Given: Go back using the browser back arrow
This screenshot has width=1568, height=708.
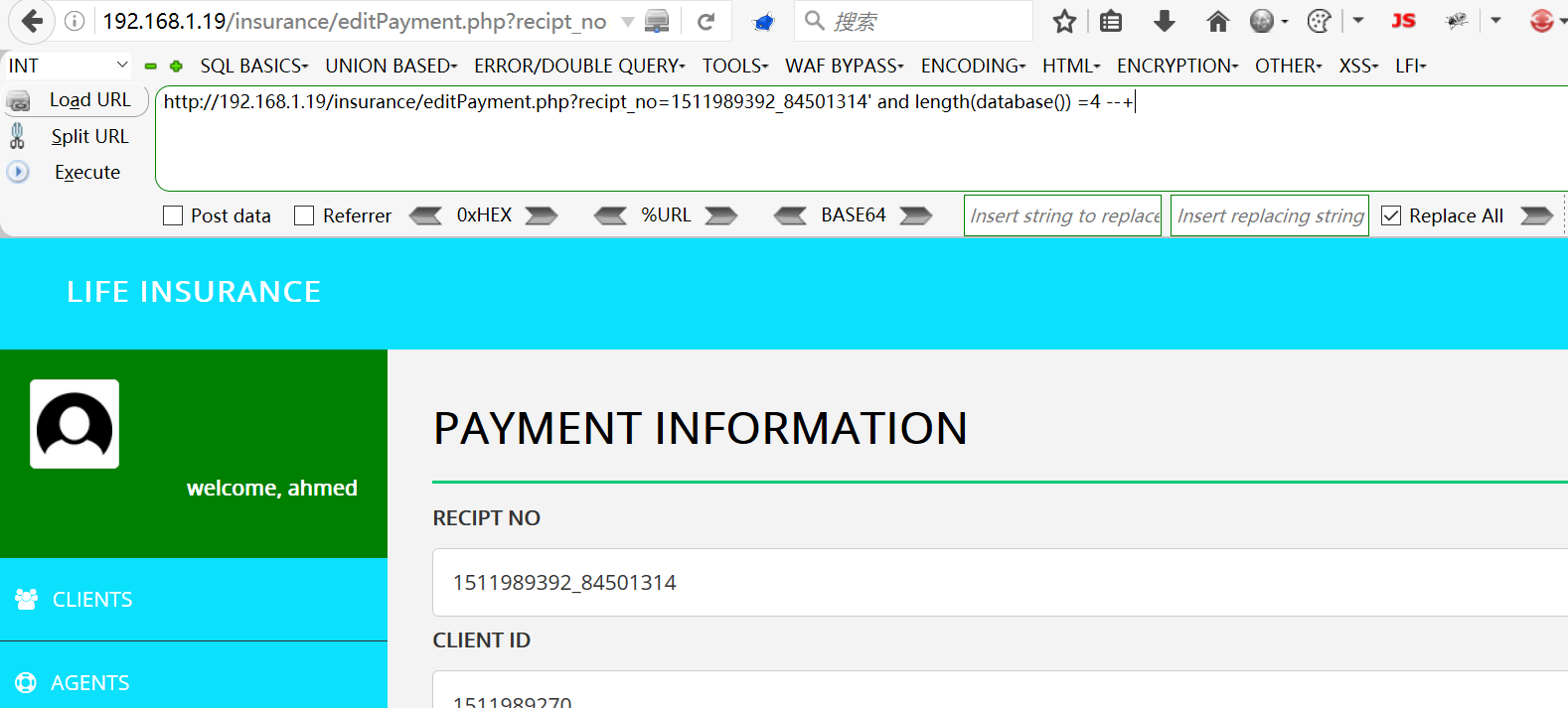Looking at the screenshot, I should click(32, 21).
